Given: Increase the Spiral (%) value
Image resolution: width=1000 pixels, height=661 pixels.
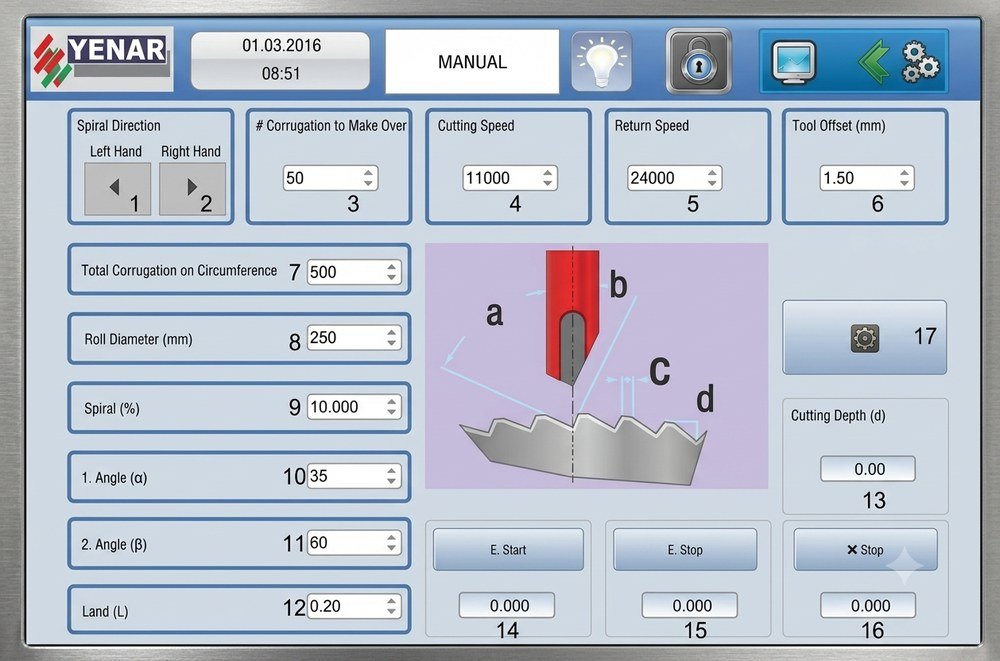Looking at the screenshot, I should pos(392,401).
